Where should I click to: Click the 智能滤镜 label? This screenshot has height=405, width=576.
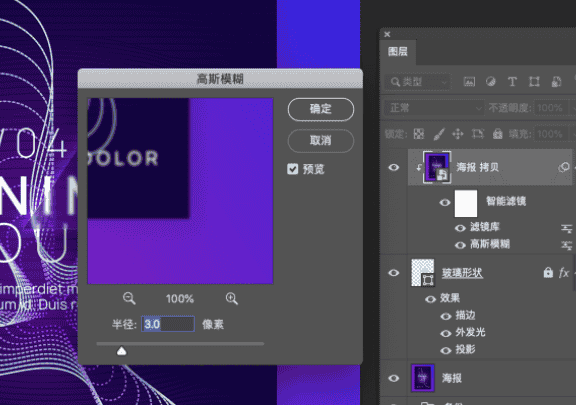click(x=506, y=201)
